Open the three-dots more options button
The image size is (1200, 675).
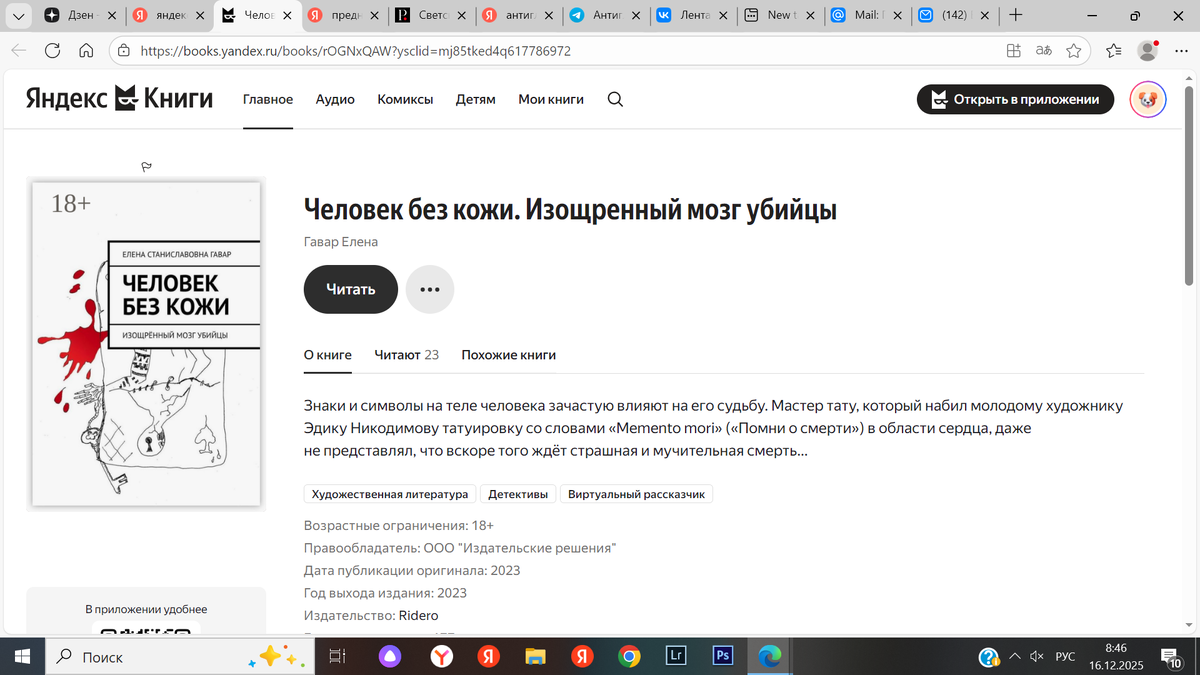430,289
